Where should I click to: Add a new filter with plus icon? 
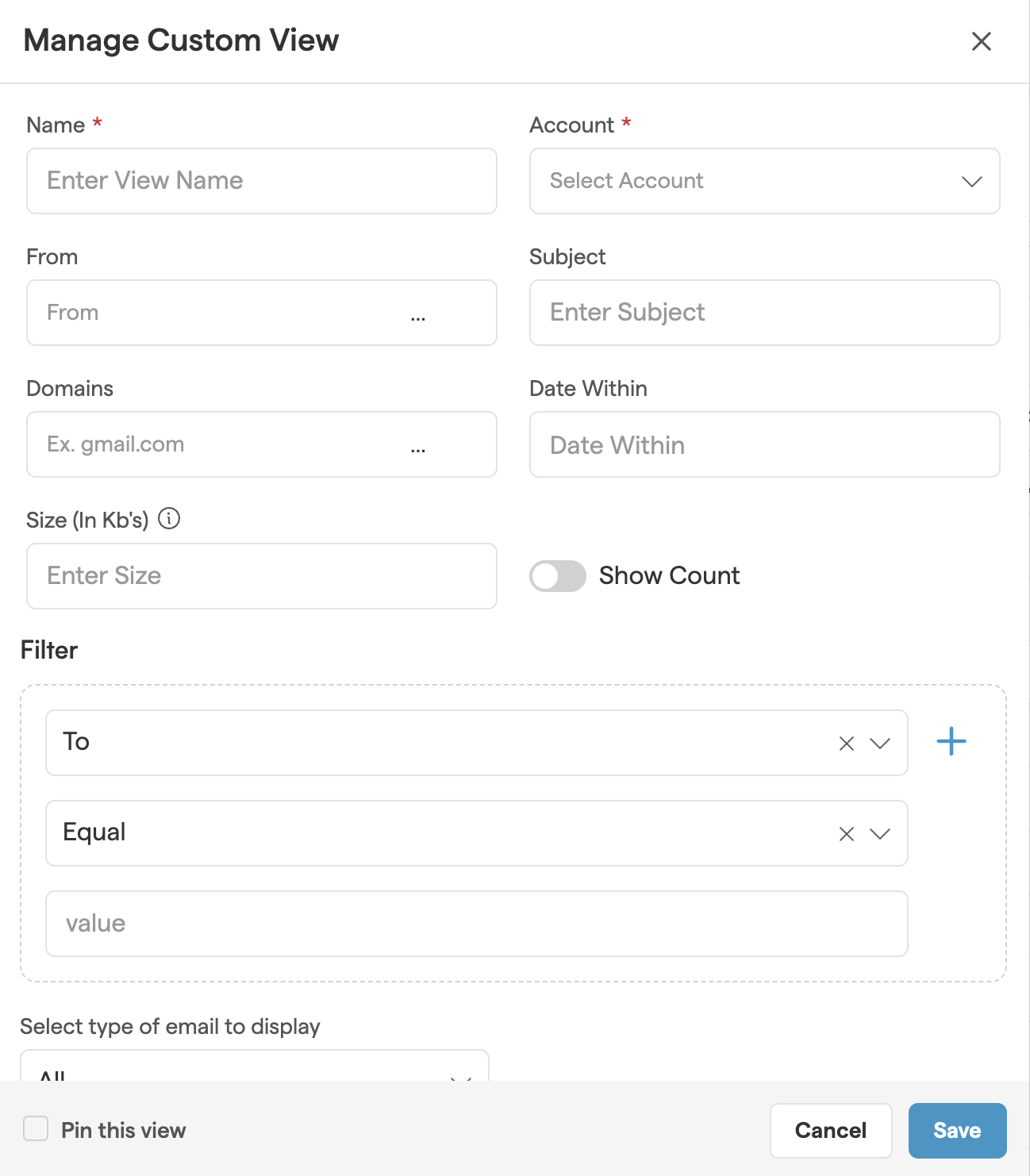click(x=951, y=742)
